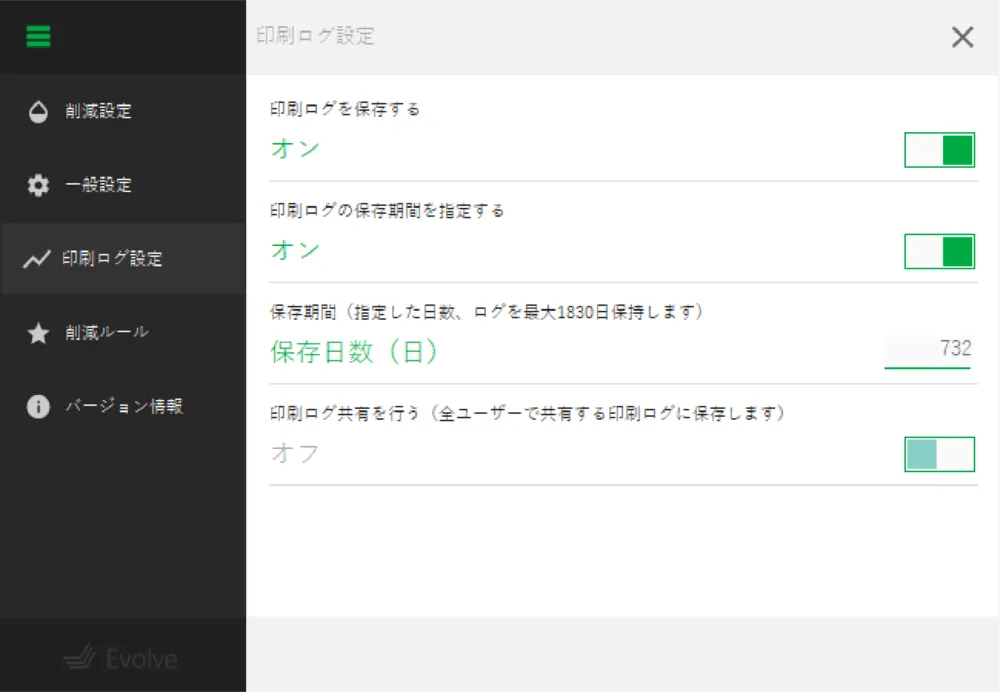Click the 印刷ログ設定 header title
Viewport: 1000px width, 692px height.
click(315, 36)
